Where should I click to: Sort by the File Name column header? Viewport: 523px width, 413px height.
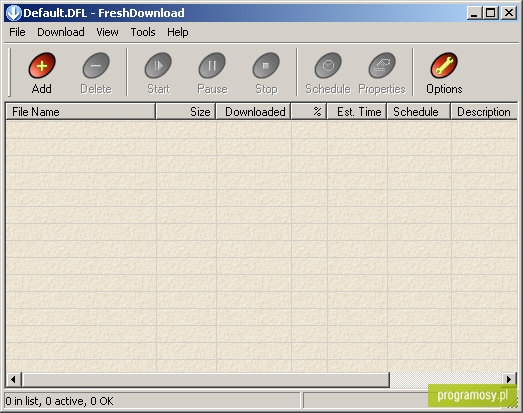click(81, 111)
